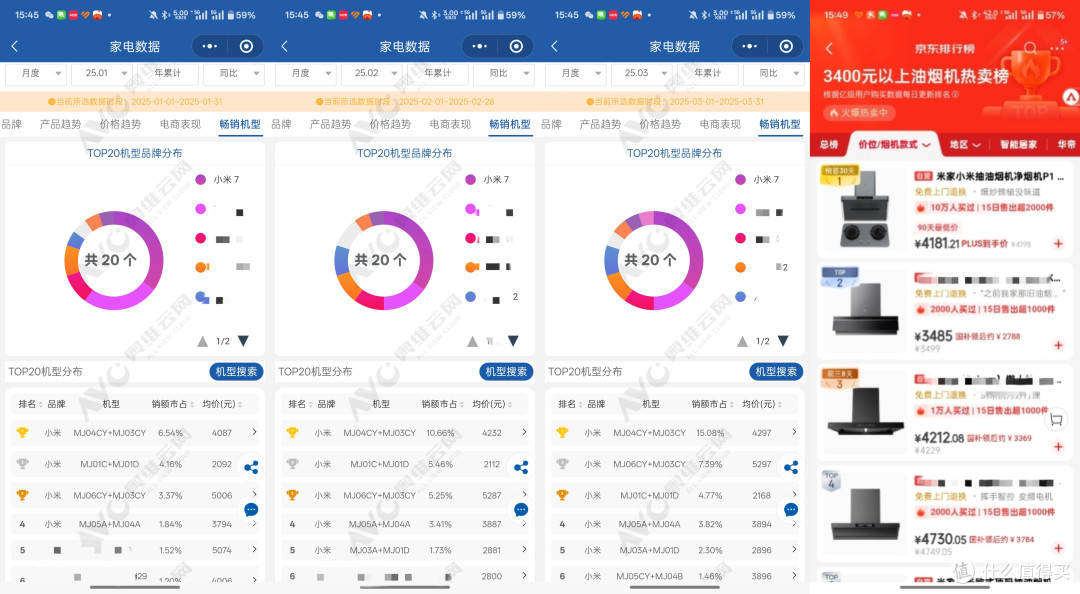Open the 同比 dropdown in the 25.01 screen
This screenshot has width=1080, height=594.
(x=234, y=73)
